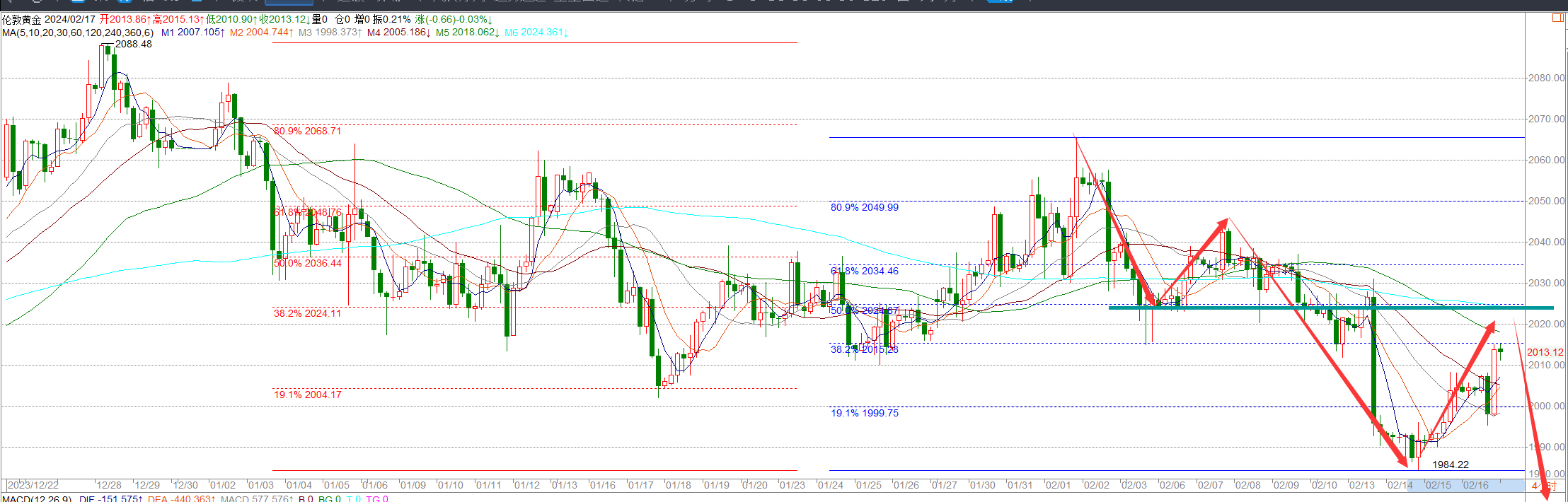Click the 2040.00 price axis label

pos(1546,242)
